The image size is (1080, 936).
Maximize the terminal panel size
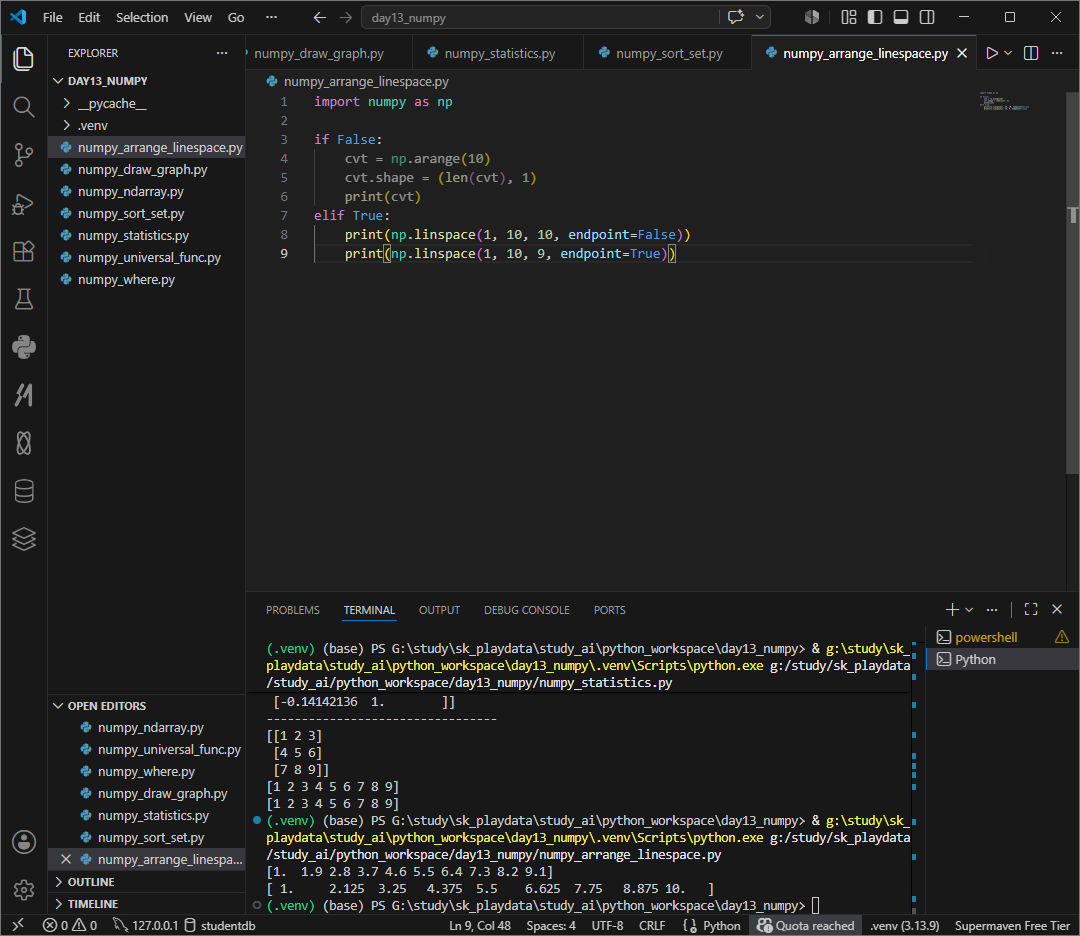pyautogui.click(x=1031, y=610)
